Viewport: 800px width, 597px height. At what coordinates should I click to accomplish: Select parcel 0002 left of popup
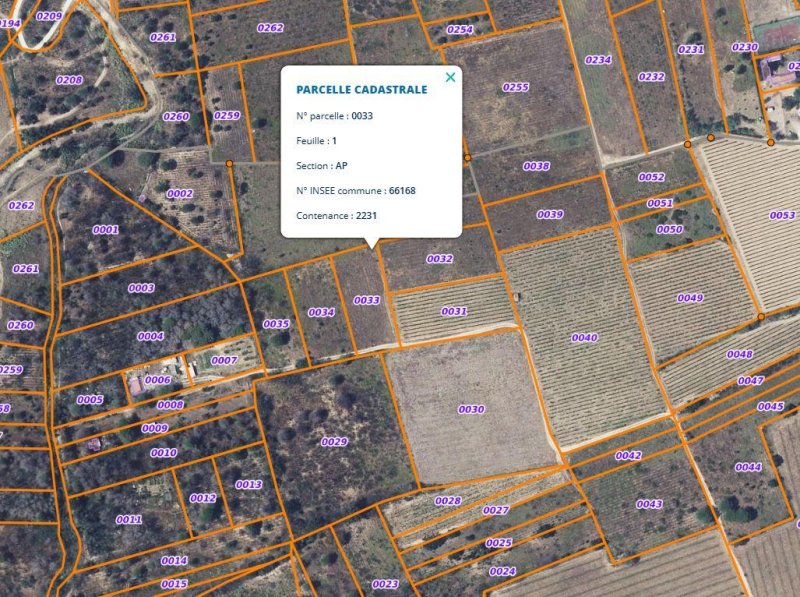click(x=180, y=194)
